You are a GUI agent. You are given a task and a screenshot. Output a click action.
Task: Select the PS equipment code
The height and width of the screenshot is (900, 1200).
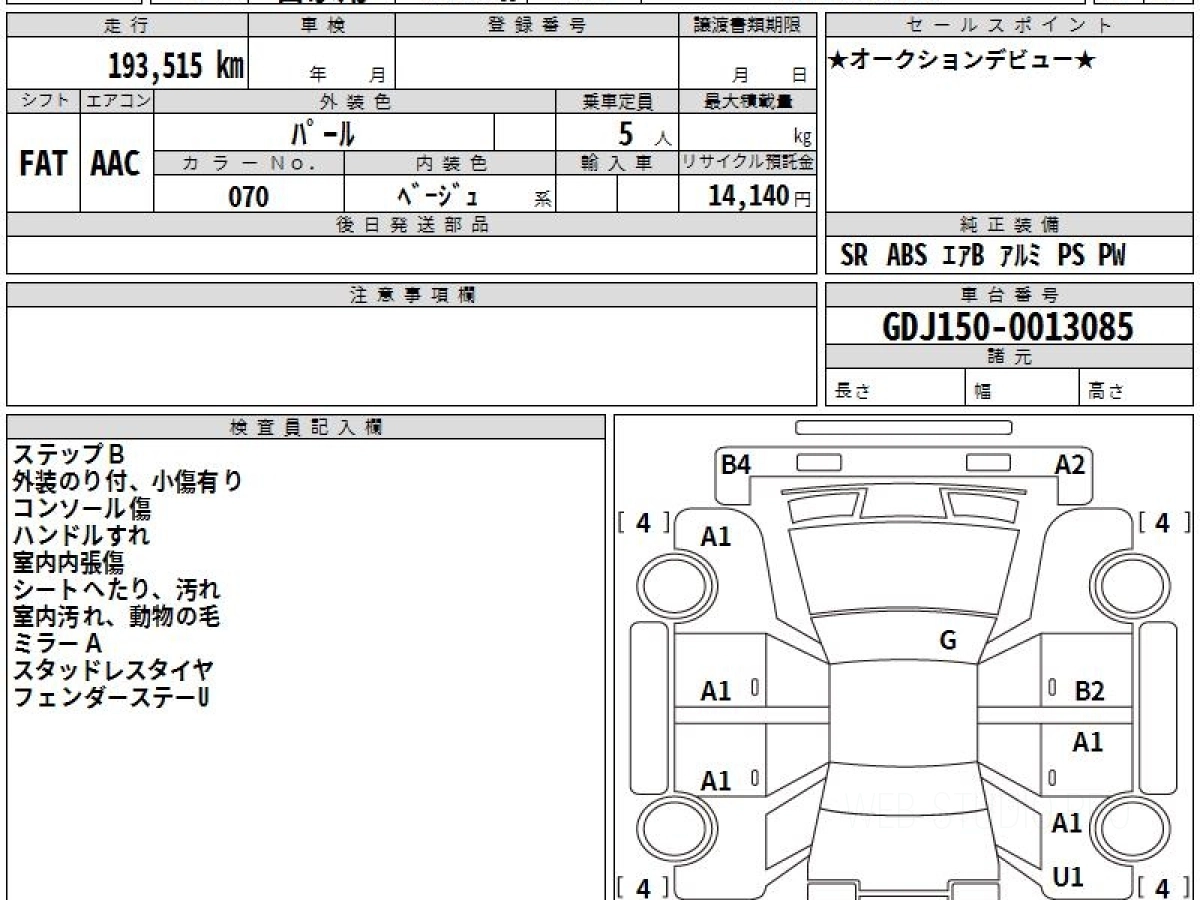coord(1071,256)
